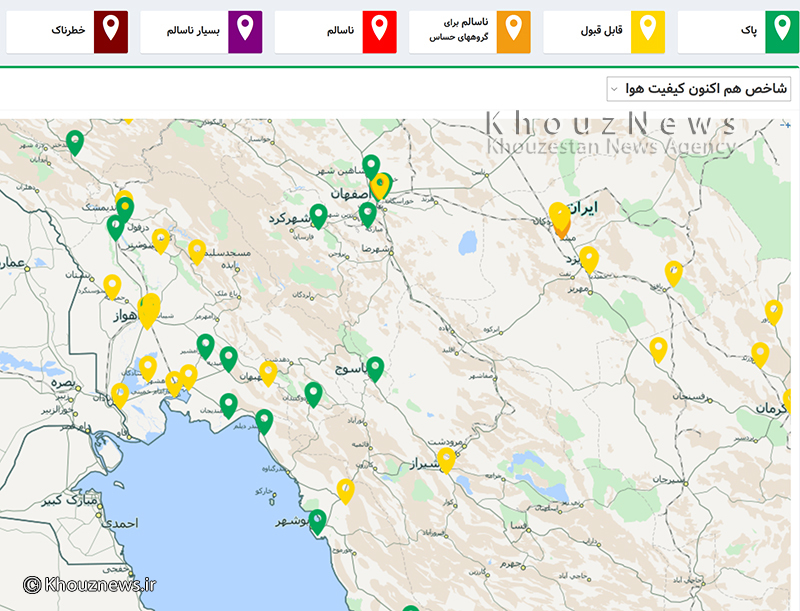Select the green pin at Shahrekord
Viewport: 800px width, 611px height.
tap(318, 217)
